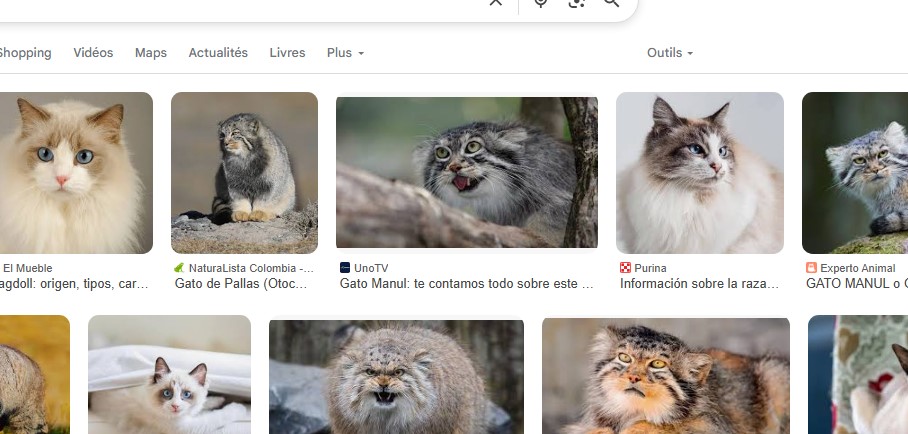Image resolution: width=908 pixels, height=434 pixels.
Task: Click the 'NaturaLista Colombia' source name
Action: pos(251,268)
